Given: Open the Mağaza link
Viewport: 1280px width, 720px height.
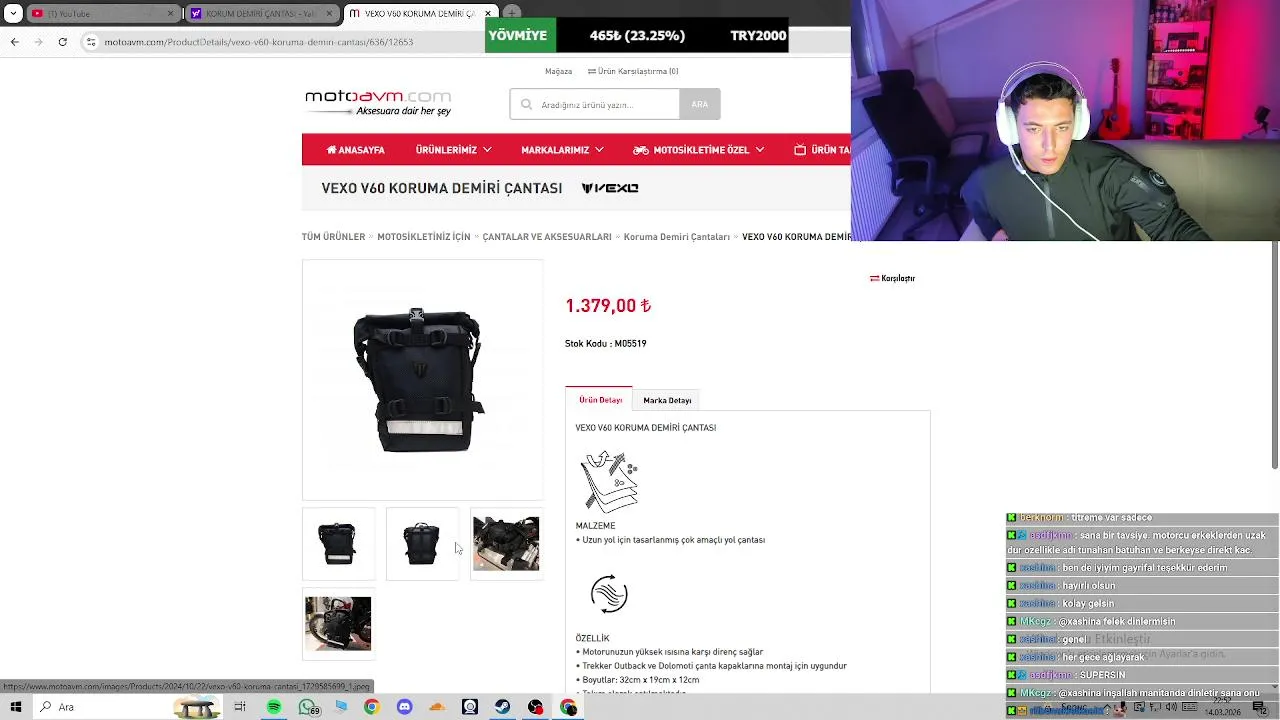Looking at the screenshot, I should pos(558,71).
